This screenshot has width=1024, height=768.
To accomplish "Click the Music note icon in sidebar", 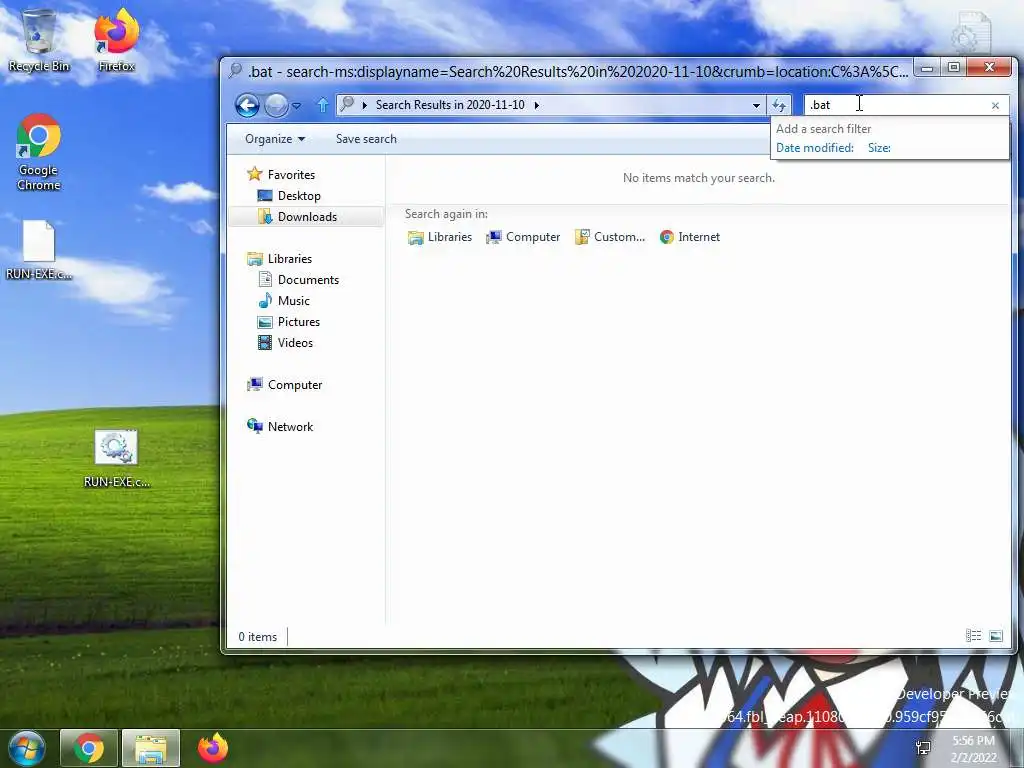I will 264,300.
